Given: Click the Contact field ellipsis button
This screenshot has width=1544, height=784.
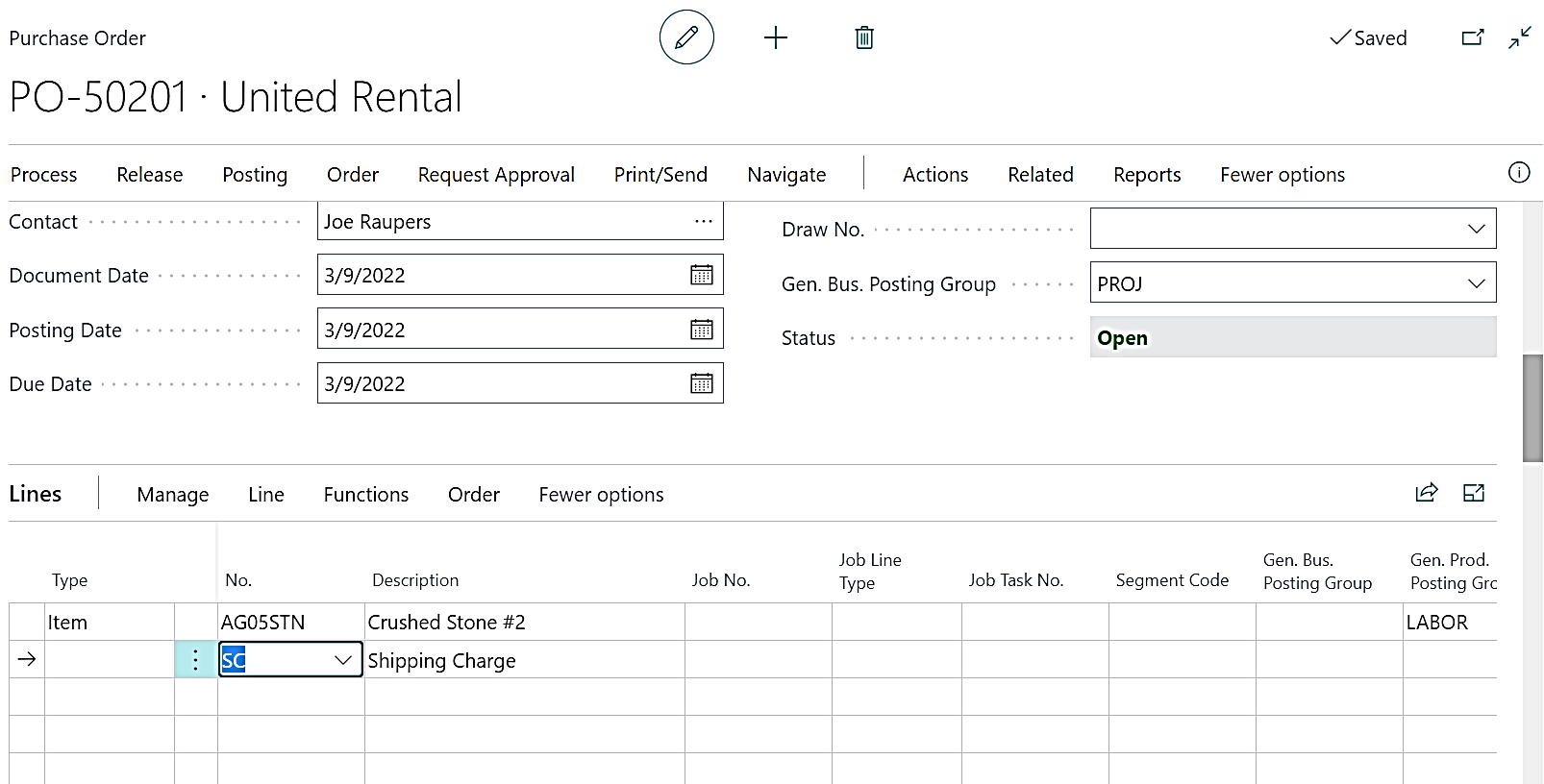Looking at the screenshot, I should click(x=704, y=221).
